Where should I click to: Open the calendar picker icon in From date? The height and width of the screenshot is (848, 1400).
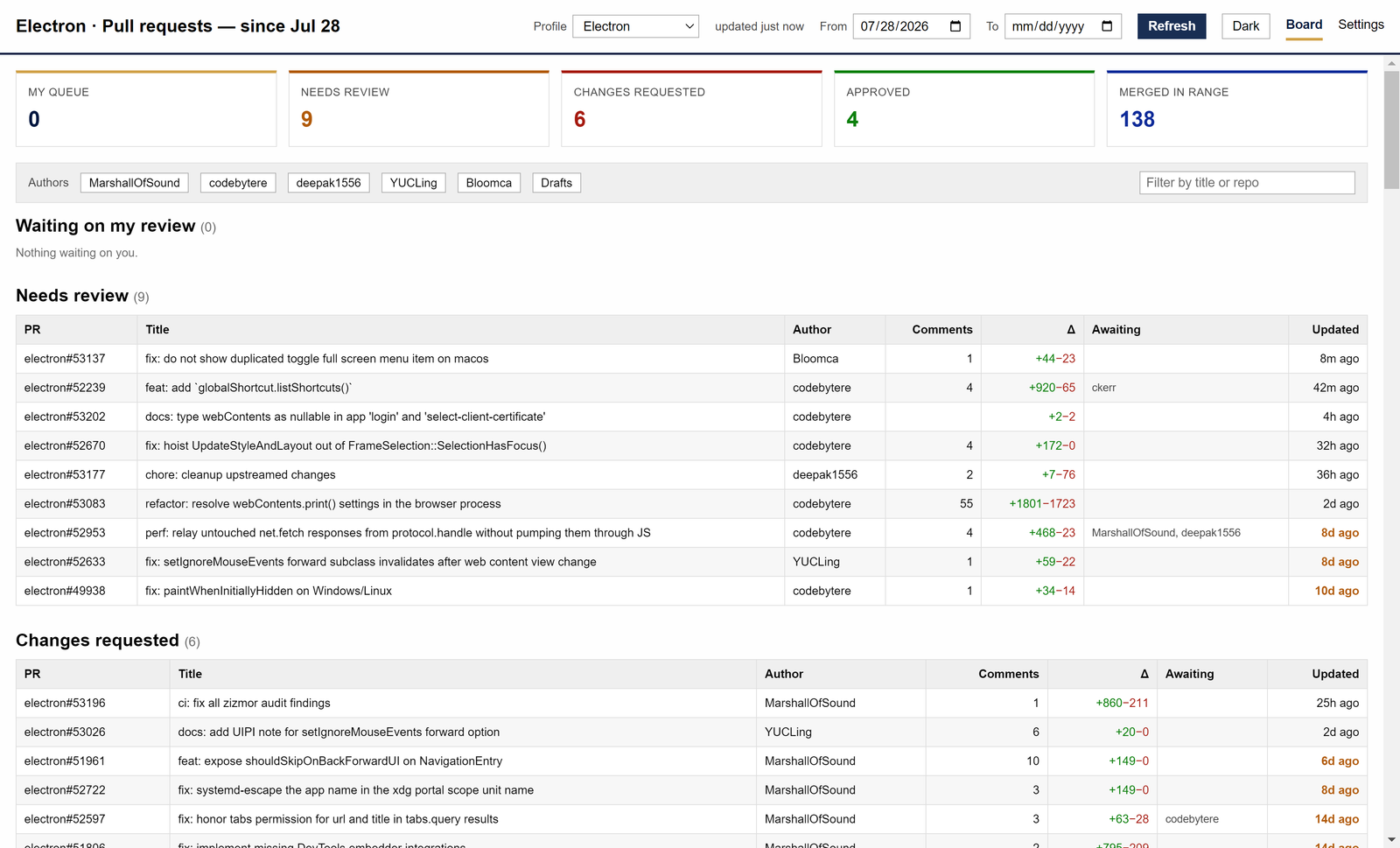pos(955,26)
